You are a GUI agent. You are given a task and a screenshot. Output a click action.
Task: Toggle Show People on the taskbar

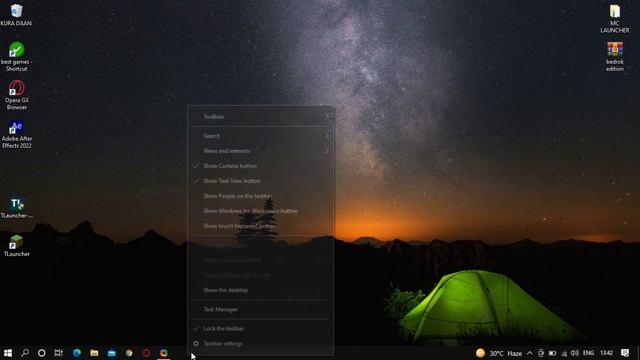coord(260,196)
